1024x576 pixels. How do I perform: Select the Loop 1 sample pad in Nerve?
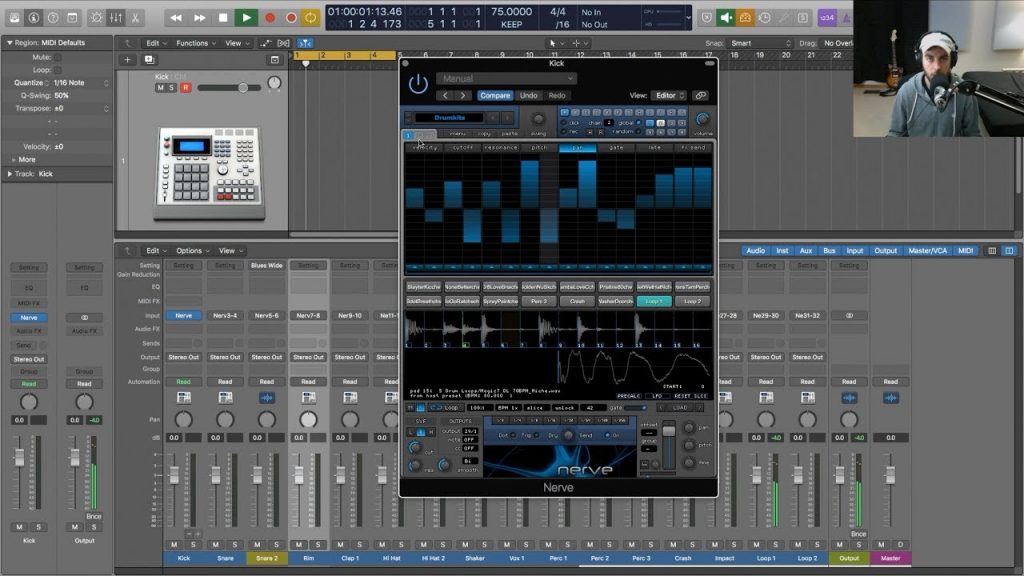click(654, 302)
